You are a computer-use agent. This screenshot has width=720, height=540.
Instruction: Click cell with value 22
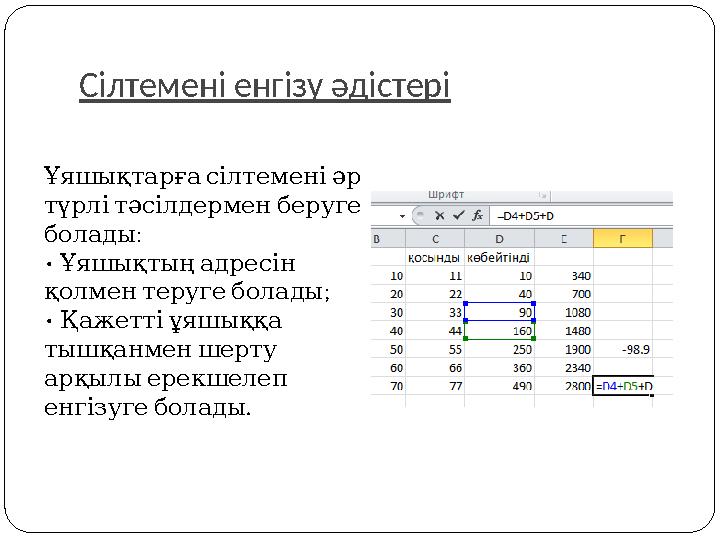point(435,294)
